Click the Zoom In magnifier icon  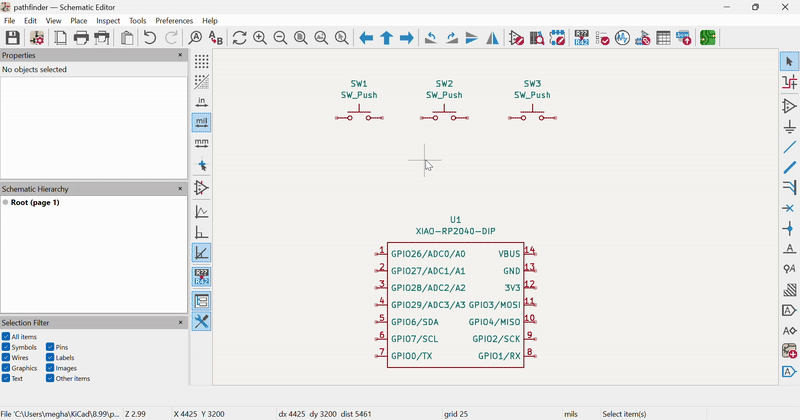point(260,38)
